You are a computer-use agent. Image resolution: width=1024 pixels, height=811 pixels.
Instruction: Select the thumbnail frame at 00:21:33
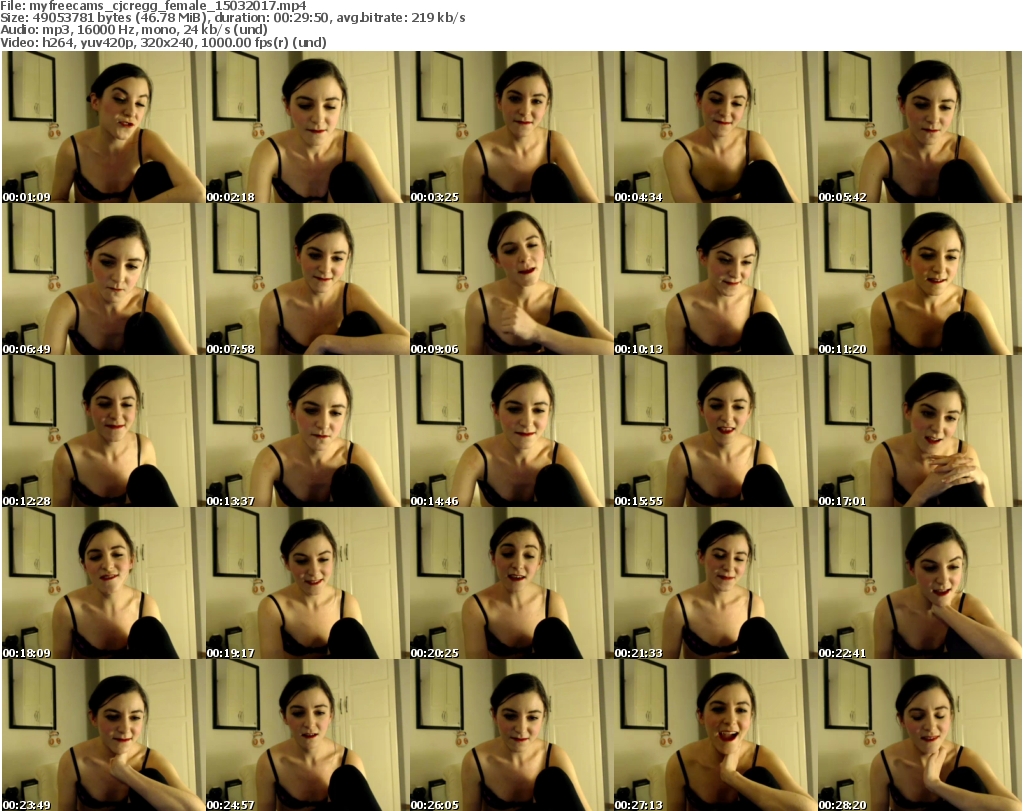point(715,583)
